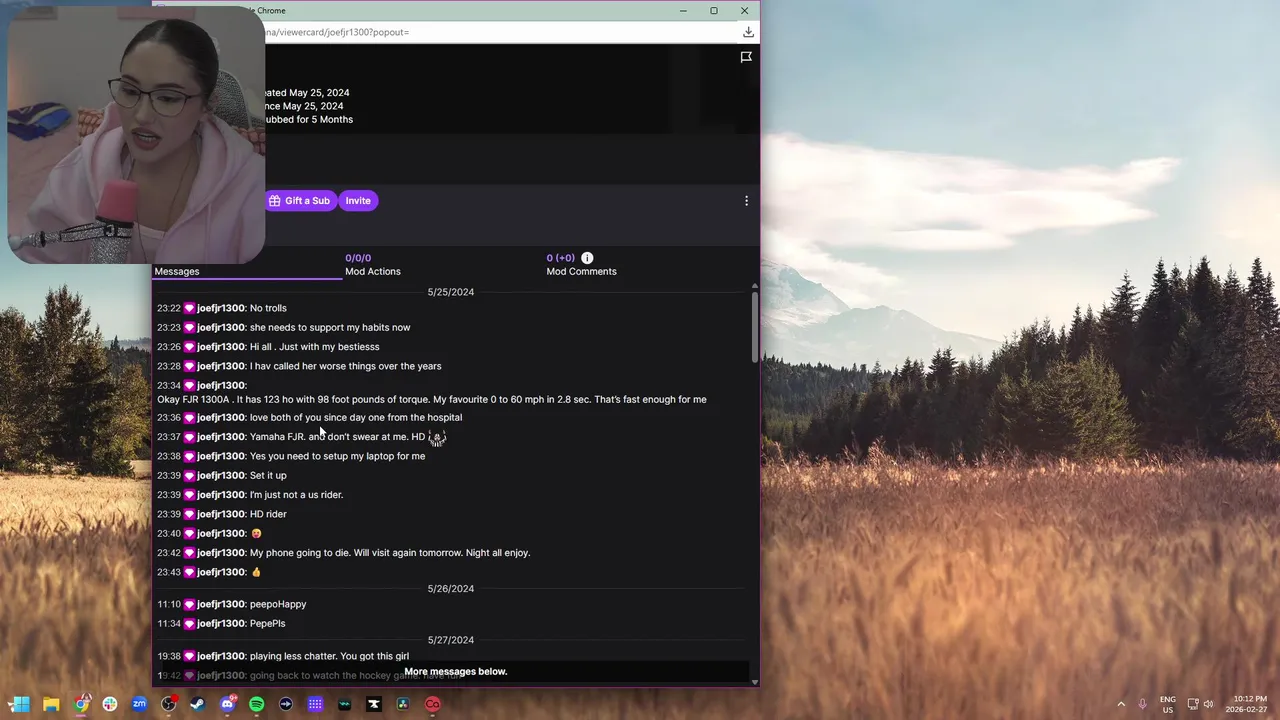Open File Explorer from the taskbar
Image resolution: width=1280 pixels, height=720 pixels.
point(51,704)
